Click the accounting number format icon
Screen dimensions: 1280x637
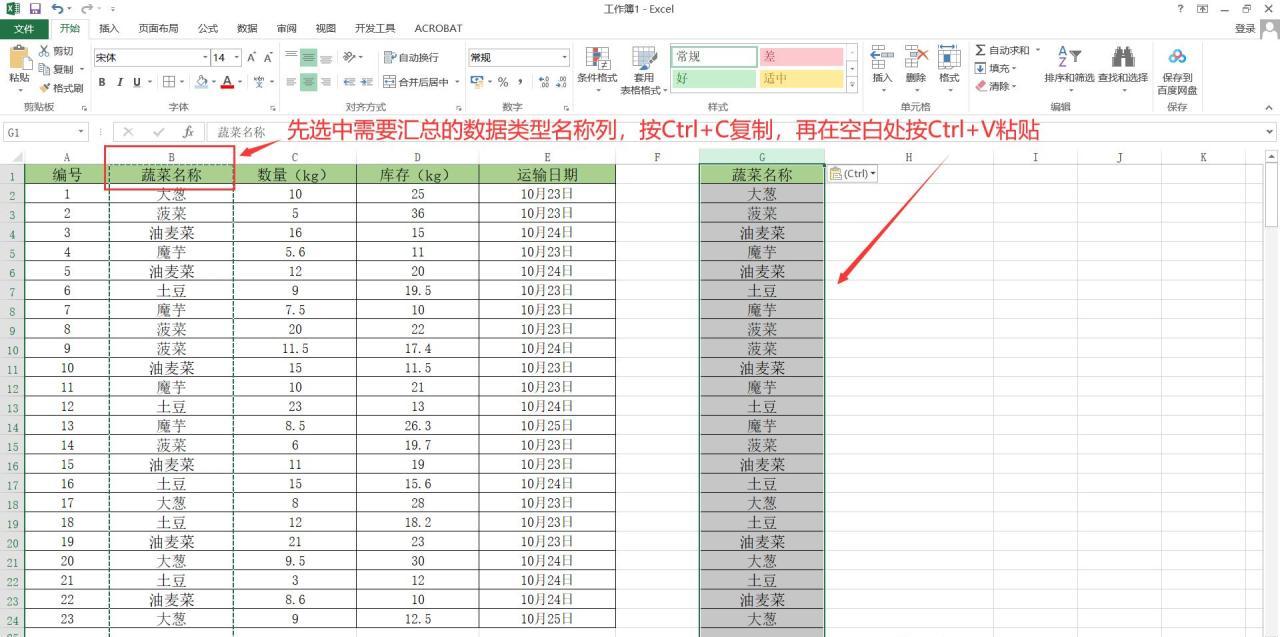pyautogui.click(x=476, y=82)
